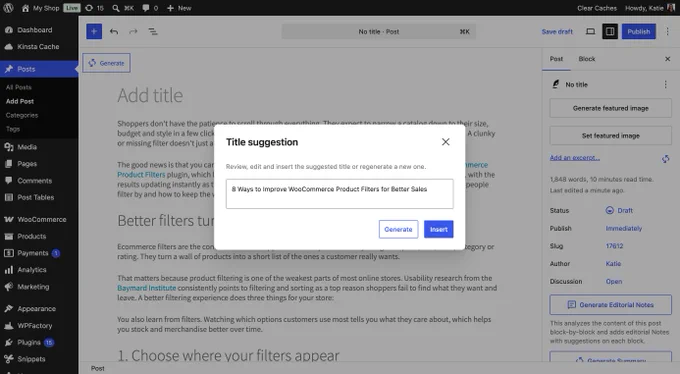
Task: Close the settings sidebar
Action: click(667, 59)
